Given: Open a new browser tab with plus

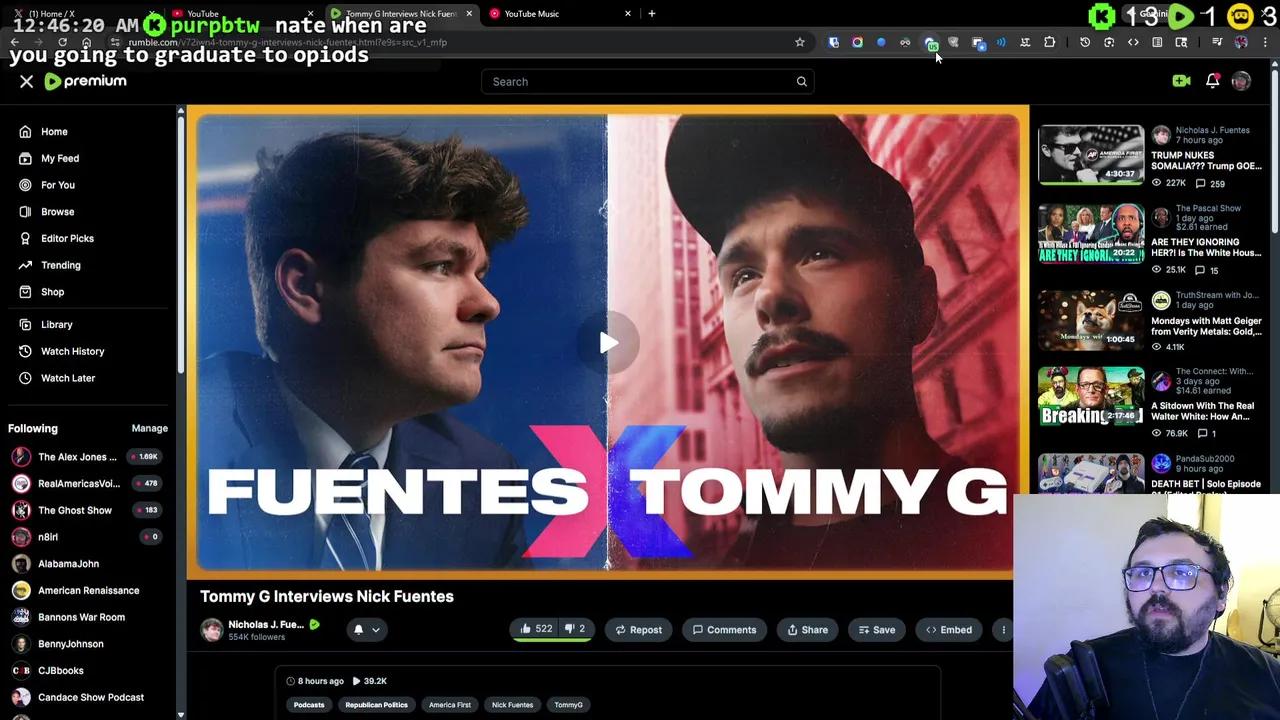Looking at the screenshot, I should [x=652, y=14].
